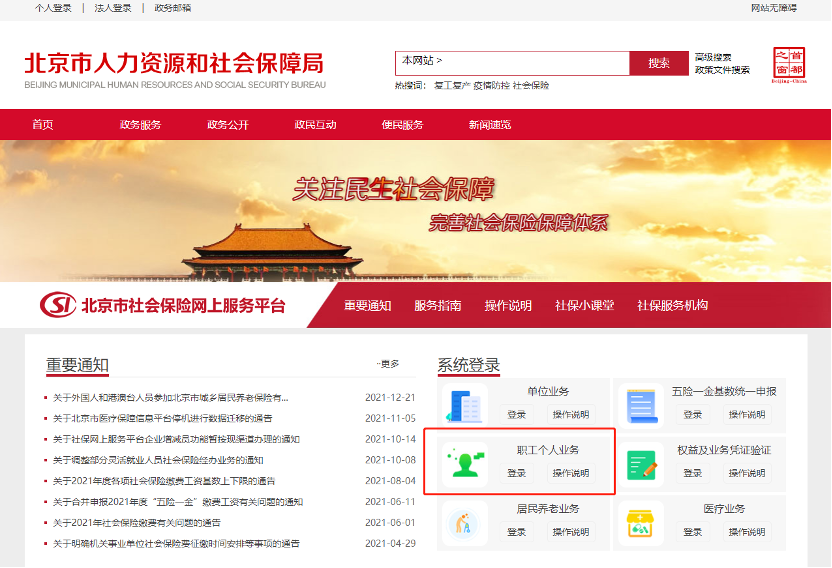Click the 五险一金基数统一申报 document icon
The width and height of the screenshot is (832, 568).
tap(642, 406)
